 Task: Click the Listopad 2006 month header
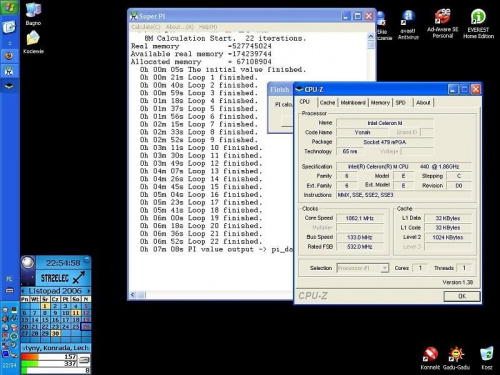pos(55,291)
